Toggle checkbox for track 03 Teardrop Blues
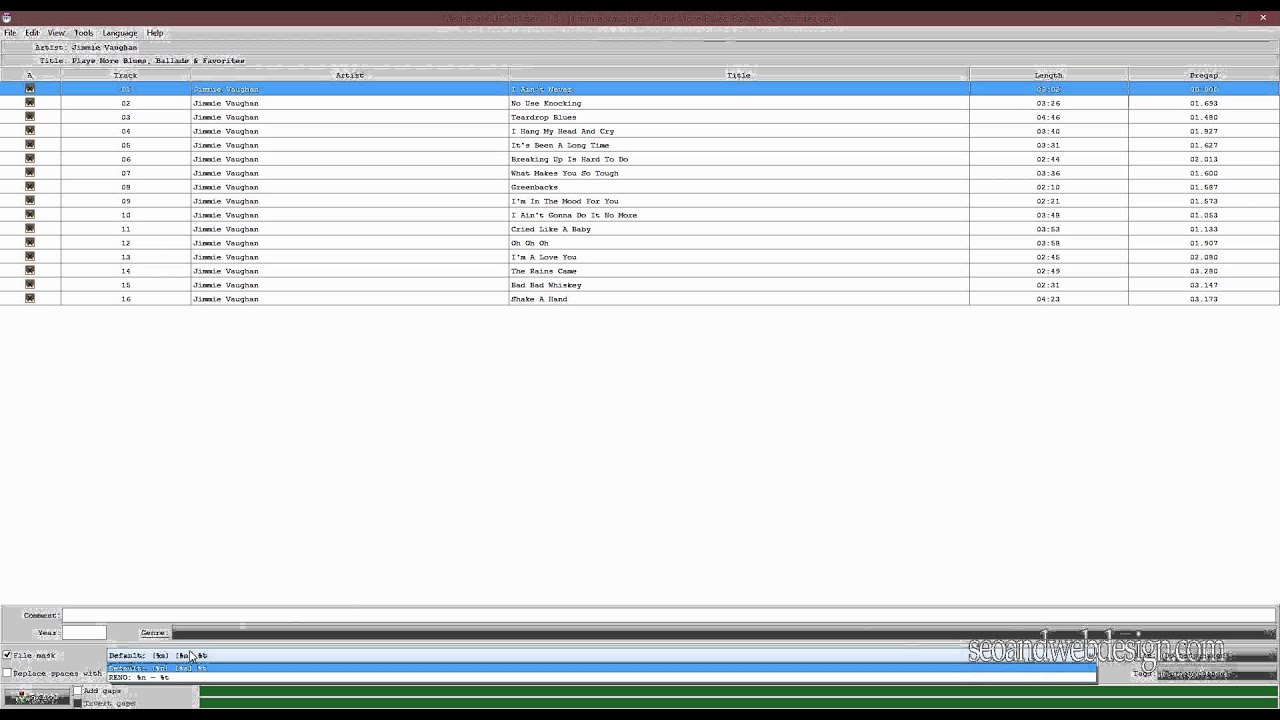This screenshot has width=1280, height=720. [30, 117]
